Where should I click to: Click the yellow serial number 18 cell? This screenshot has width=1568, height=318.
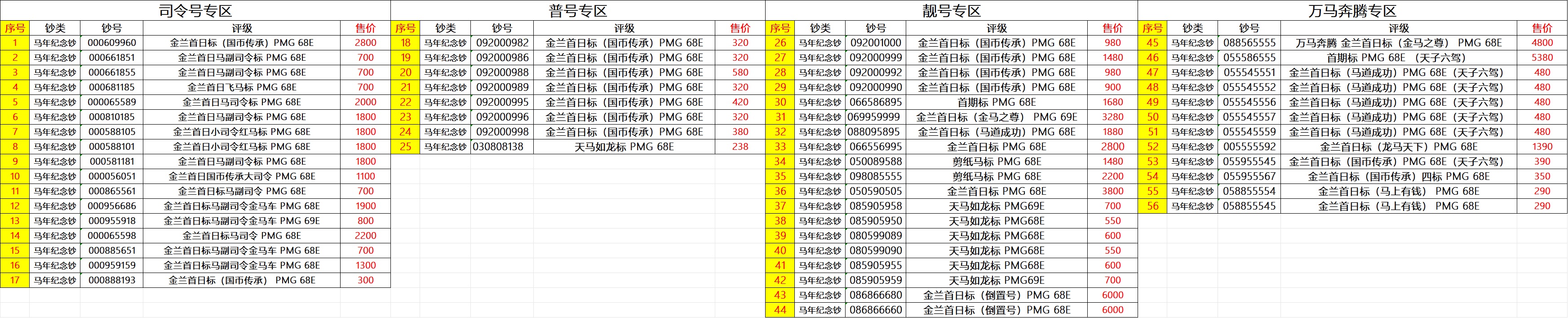(x=405, y=43)
